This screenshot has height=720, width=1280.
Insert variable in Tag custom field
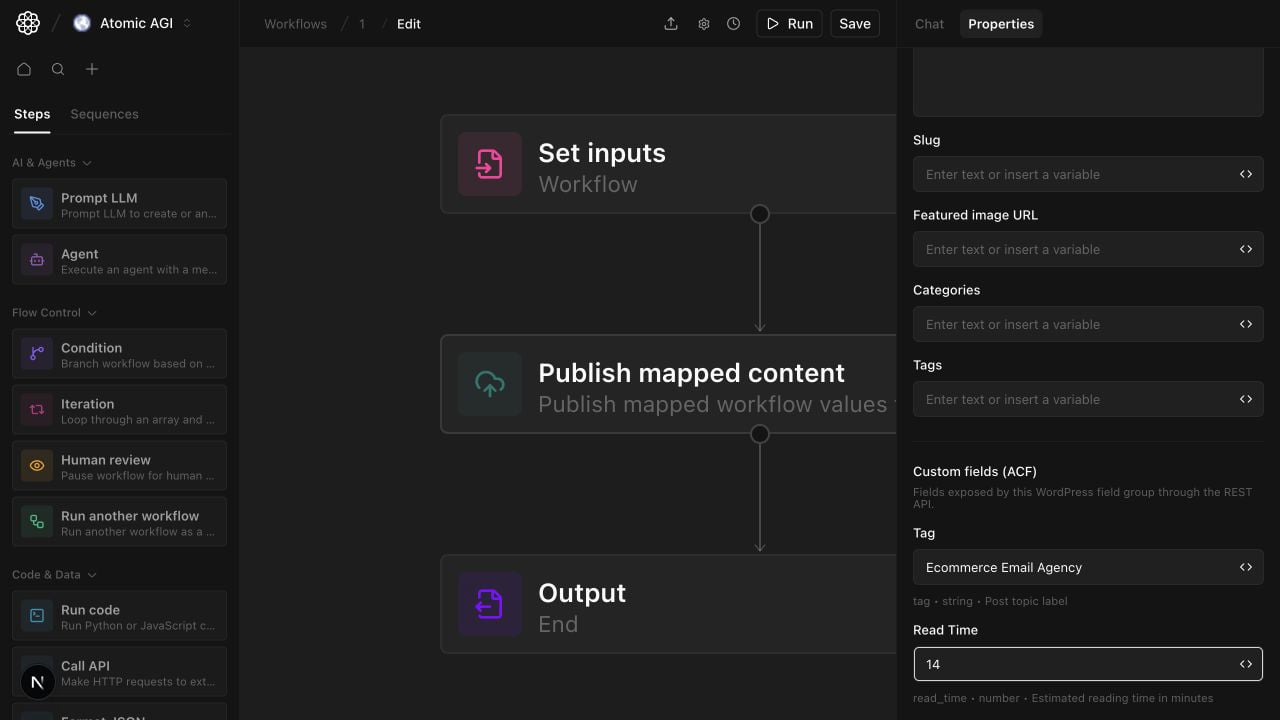[x=1246, y=567]
